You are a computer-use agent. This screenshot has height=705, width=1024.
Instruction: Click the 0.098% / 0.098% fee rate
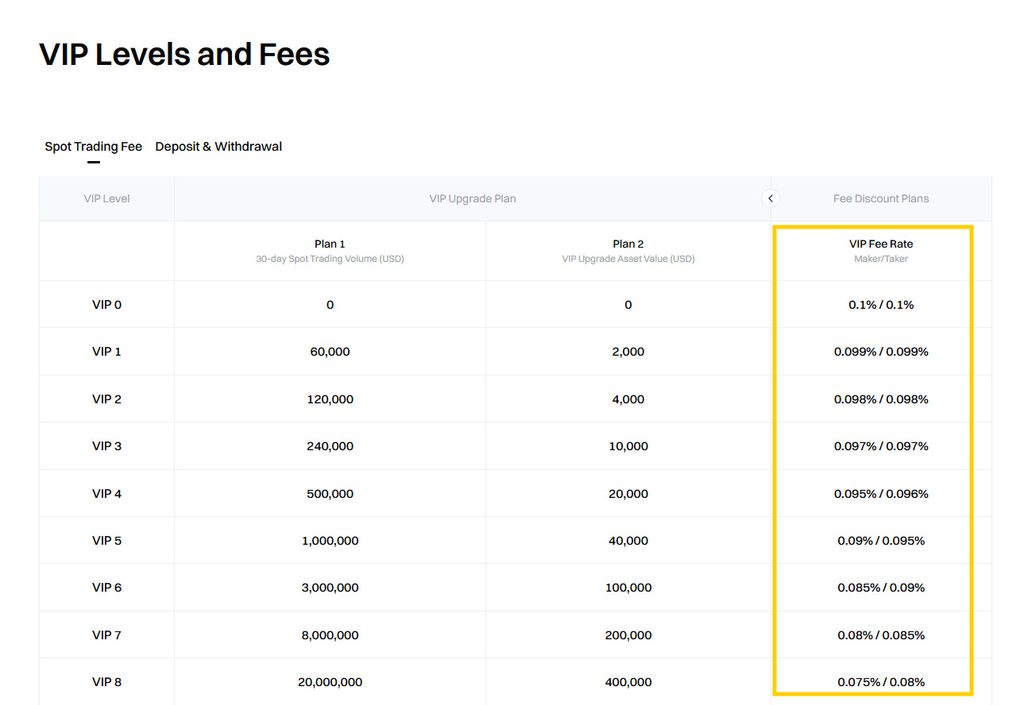[881, 400]
